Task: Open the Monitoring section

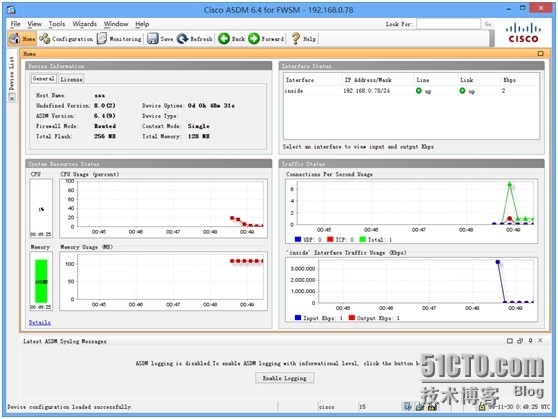Action: point(119,38)
